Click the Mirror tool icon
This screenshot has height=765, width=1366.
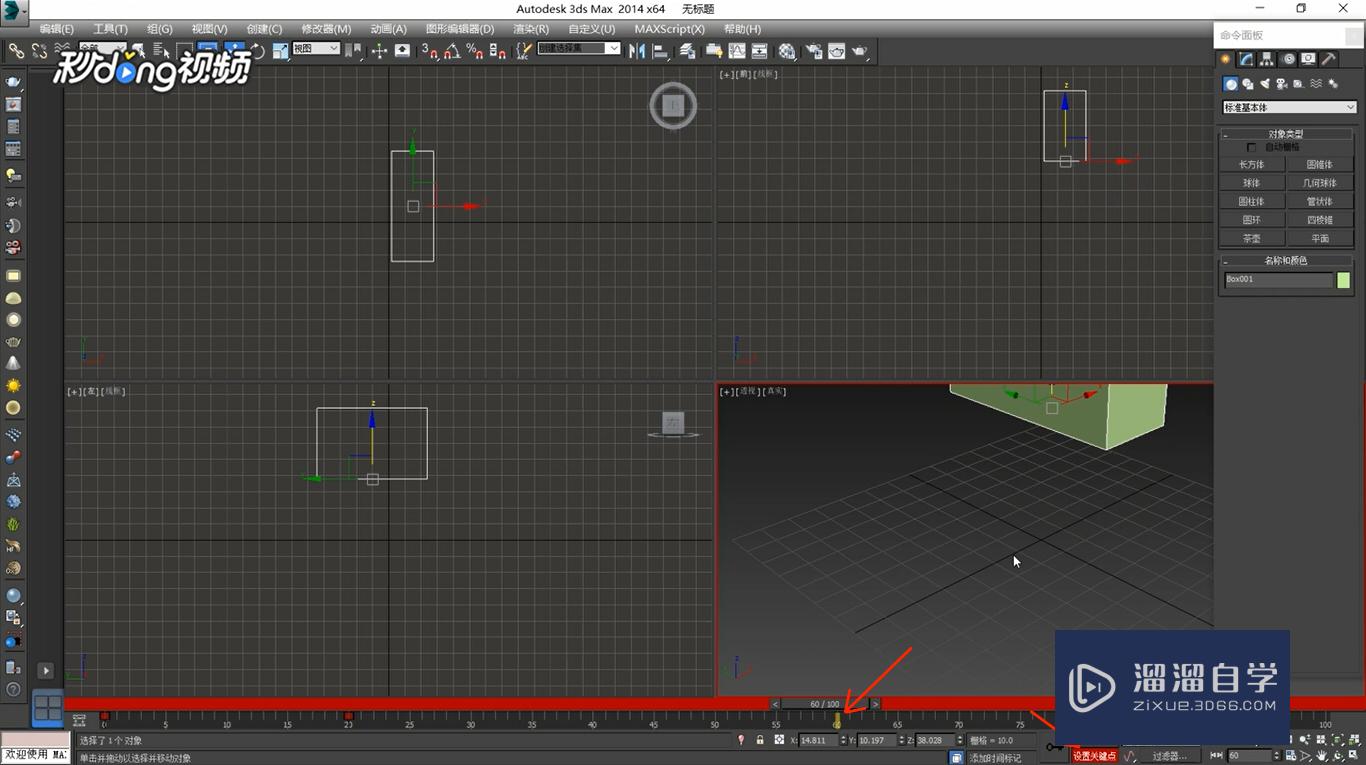[x=637, y=50]
